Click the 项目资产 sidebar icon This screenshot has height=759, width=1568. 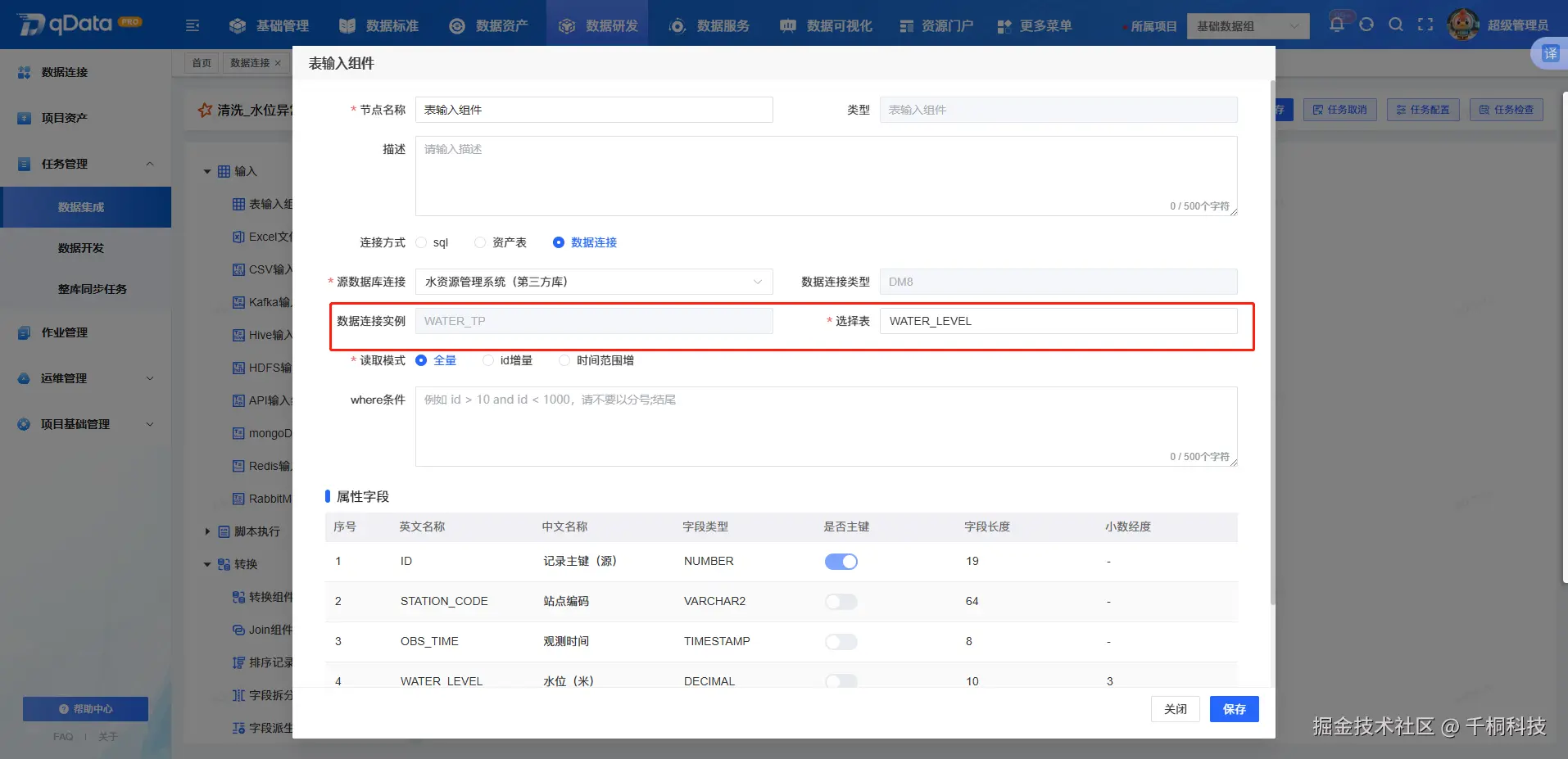24,118
